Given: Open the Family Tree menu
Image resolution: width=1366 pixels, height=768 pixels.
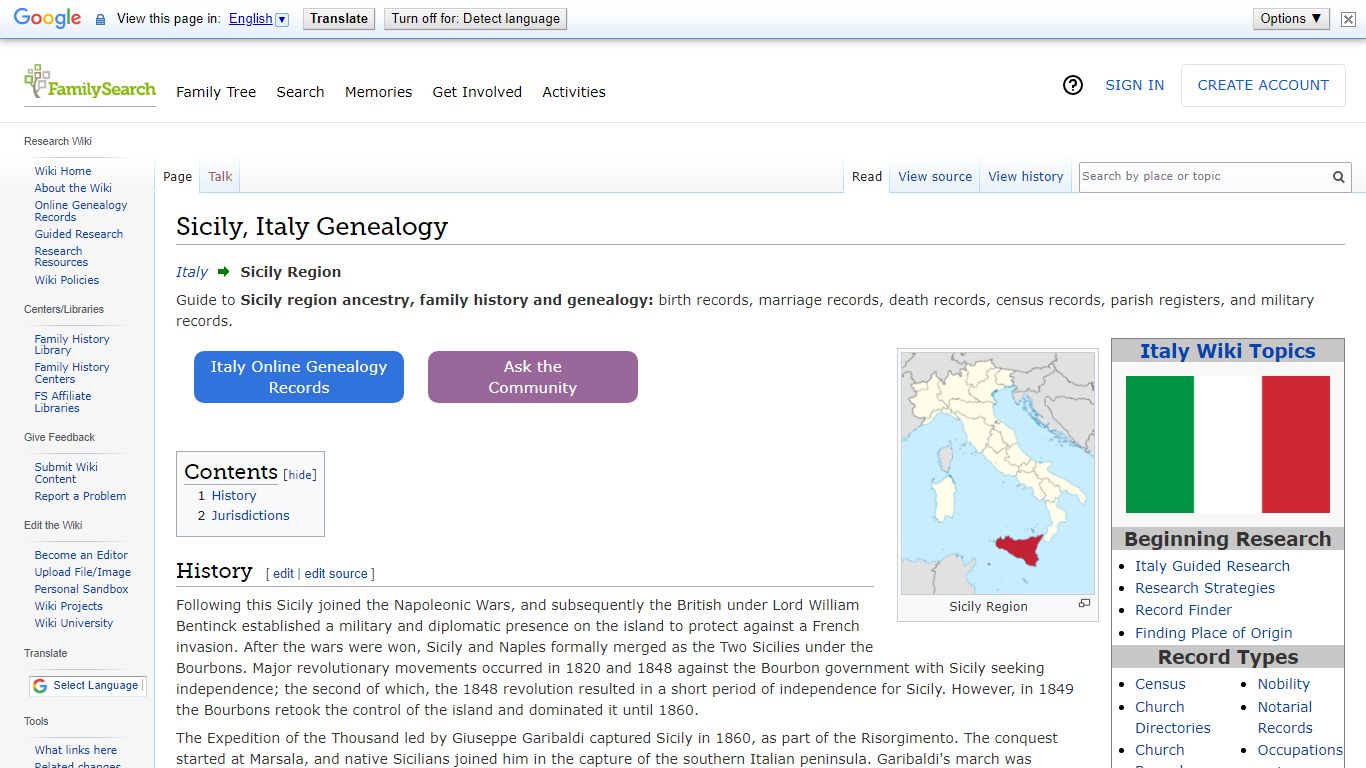Looking at the screenshot, I should [216, 92].
